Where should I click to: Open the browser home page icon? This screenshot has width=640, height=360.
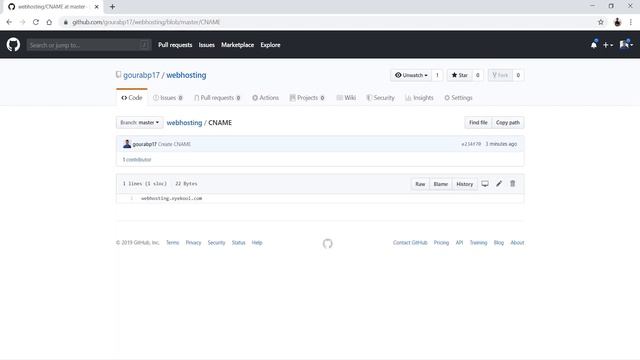click(49, 22)
